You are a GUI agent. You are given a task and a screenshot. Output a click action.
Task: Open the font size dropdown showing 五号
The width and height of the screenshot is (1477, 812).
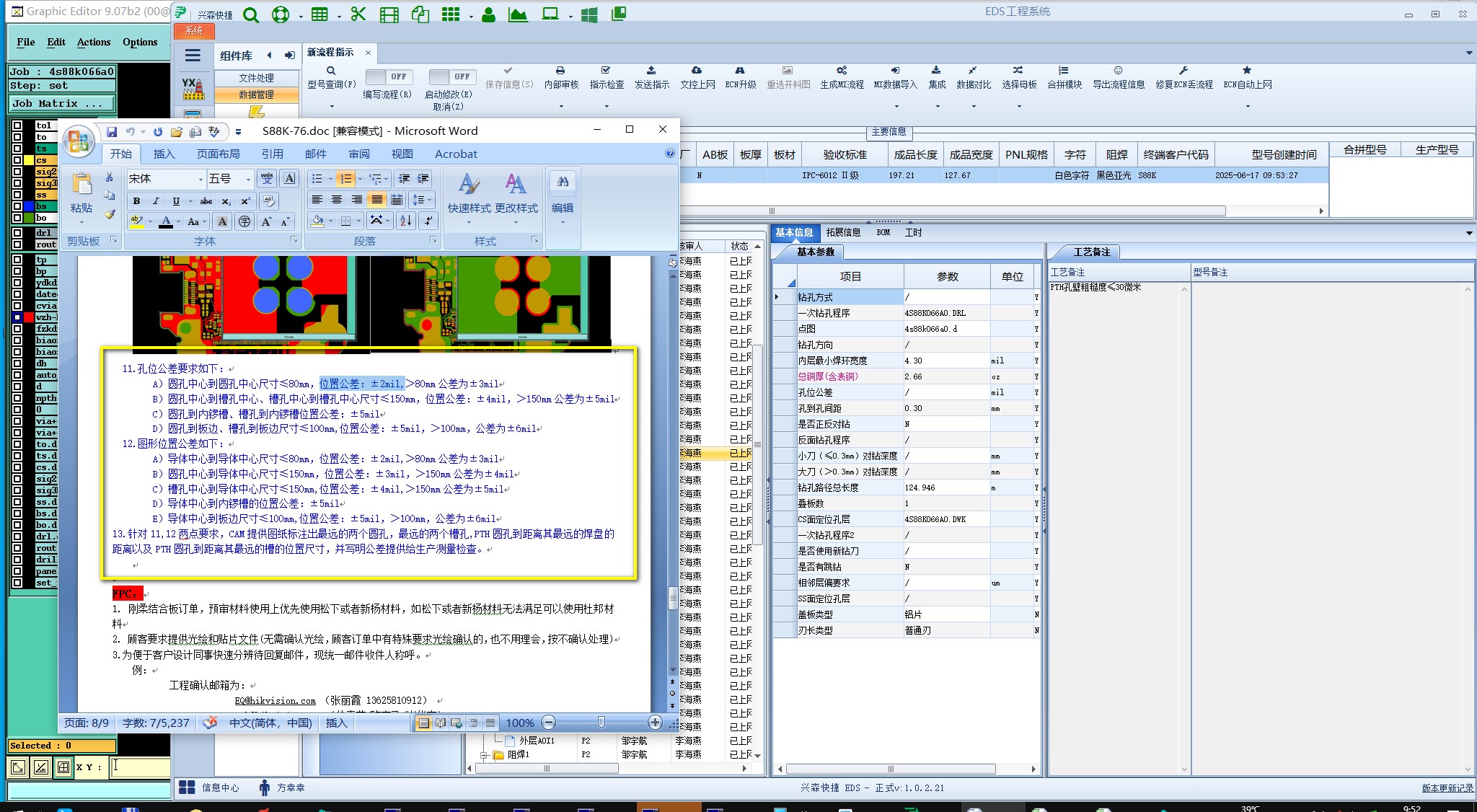pos(248,179)
